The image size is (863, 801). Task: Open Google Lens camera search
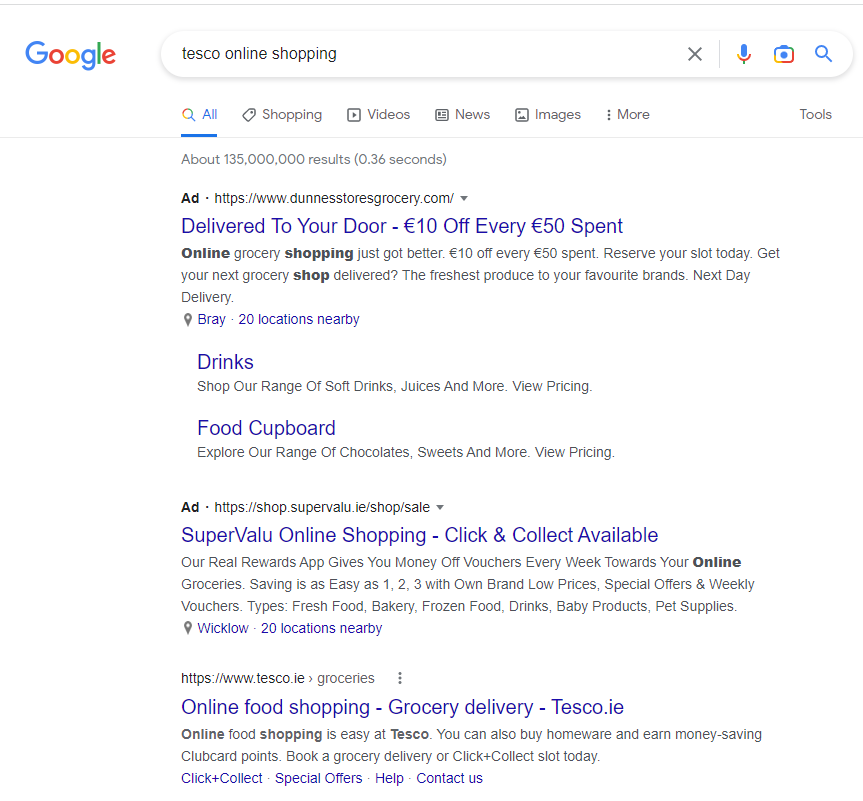point(784,54)
